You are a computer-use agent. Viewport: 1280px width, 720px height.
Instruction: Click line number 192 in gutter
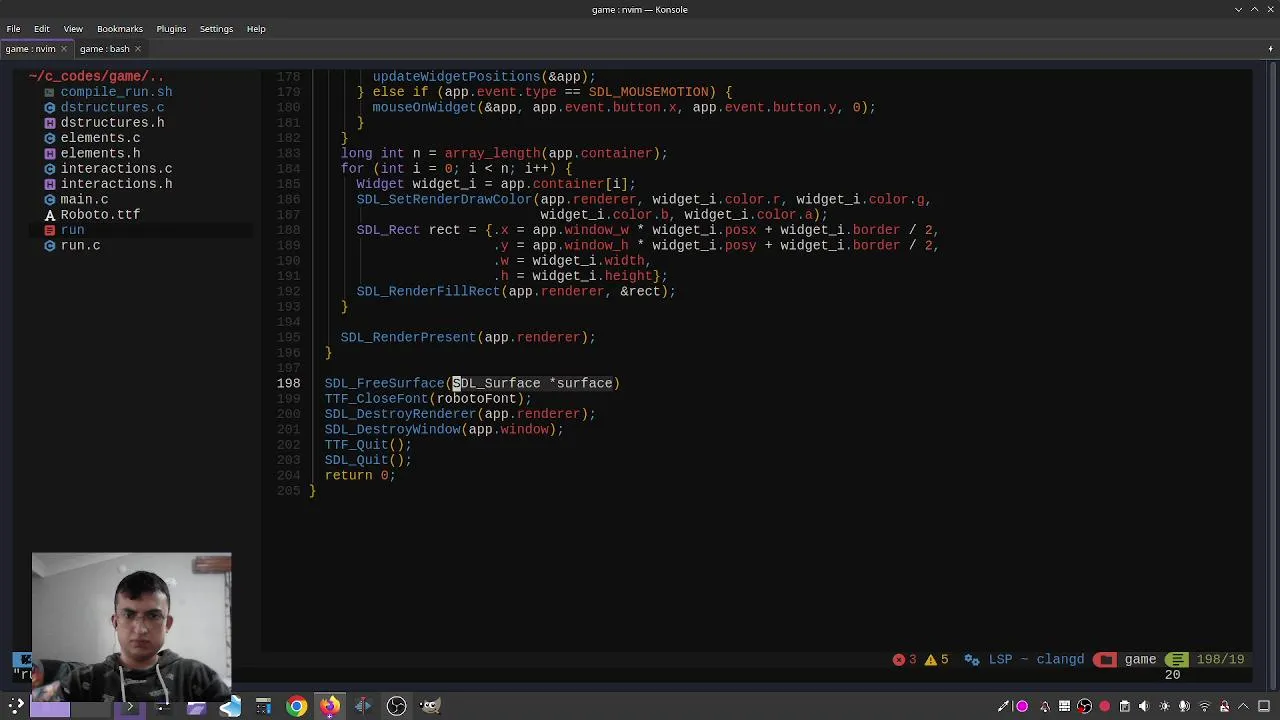(x=288, y=291)
